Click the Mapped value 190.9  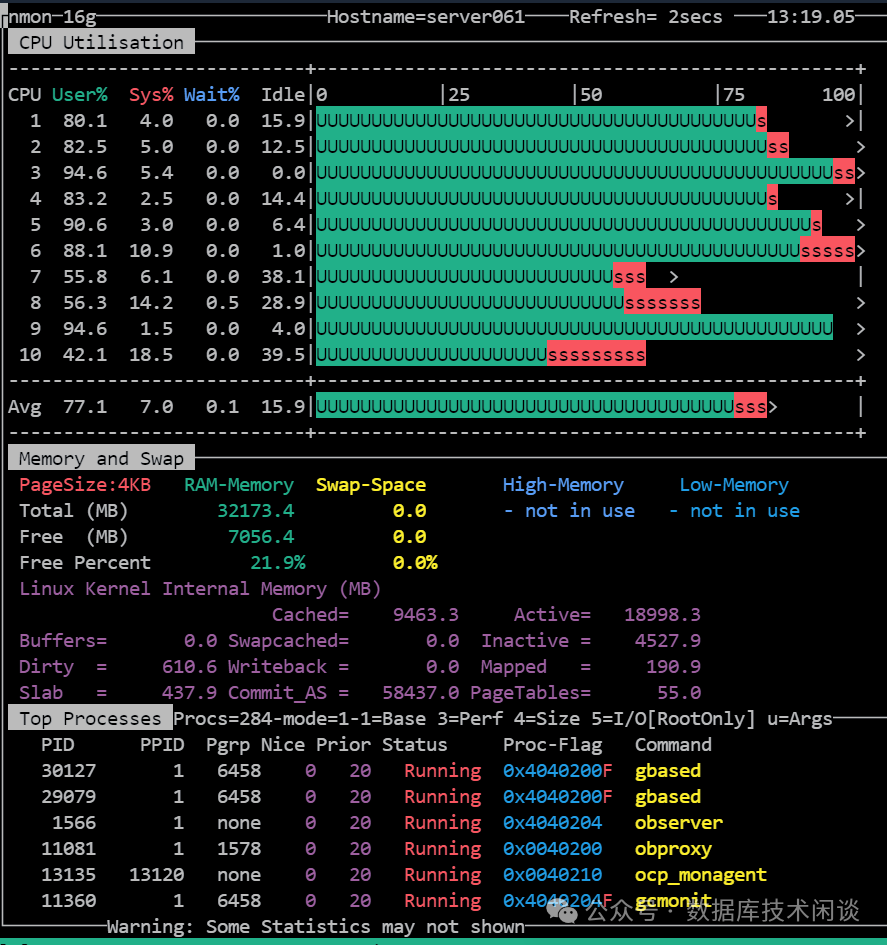(x=673, y=667)
